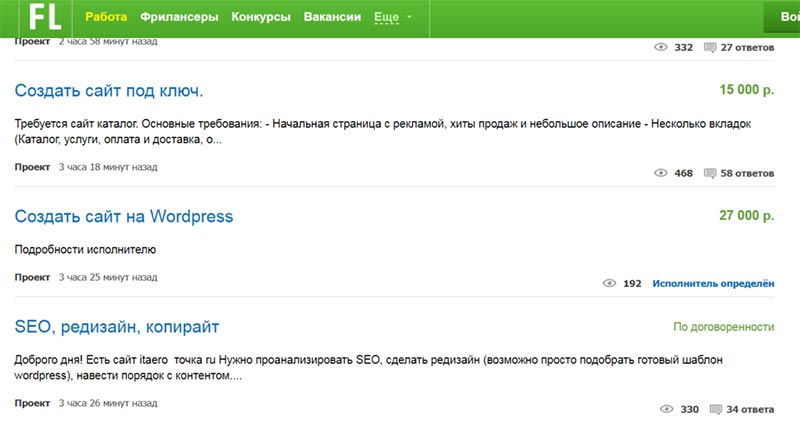800x422 pixels.
Task: Open project Создать сайт под ключ
Action: [109, 91]
